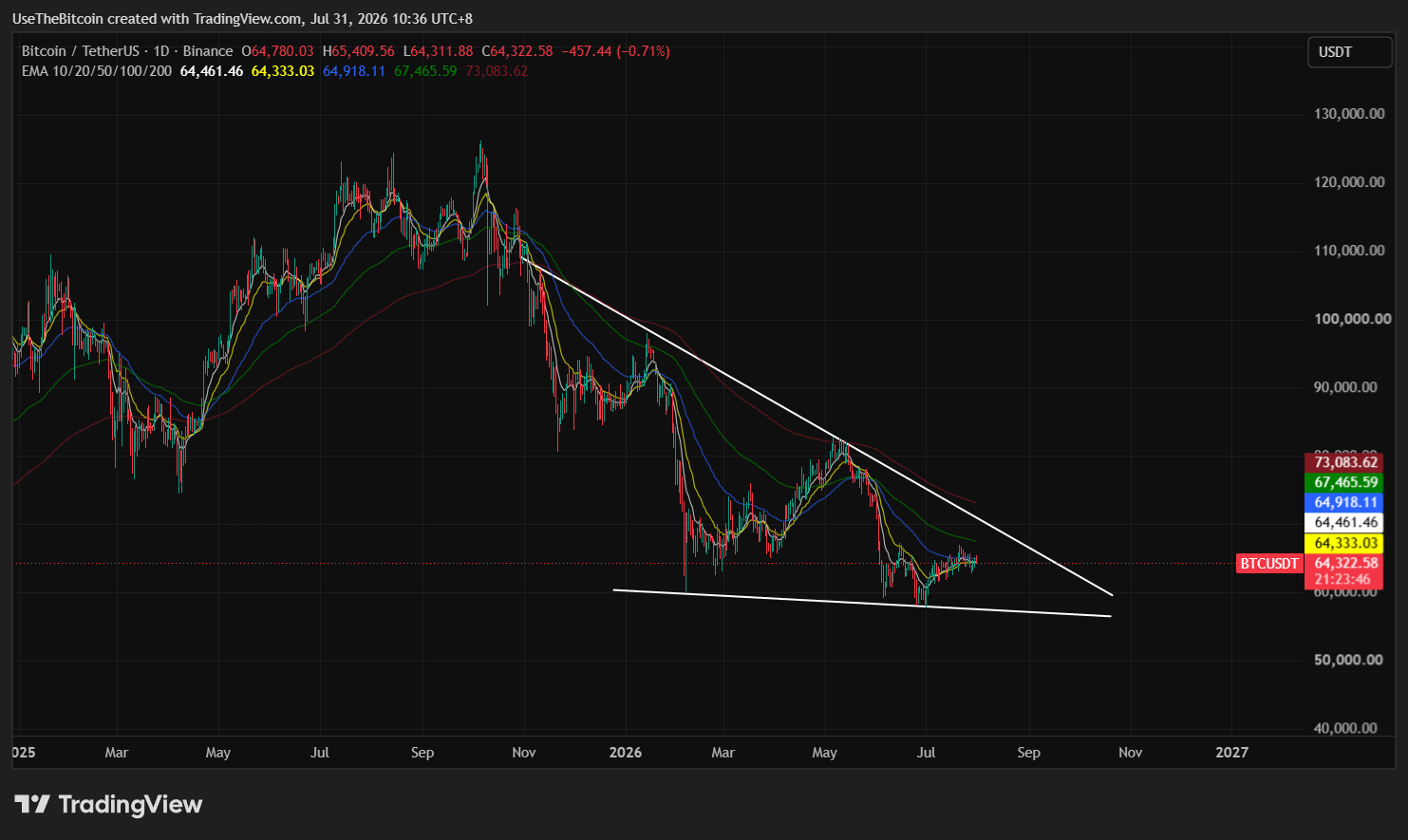Click the close value C64,322.58
1408x840 pixels.
point(517,51)
